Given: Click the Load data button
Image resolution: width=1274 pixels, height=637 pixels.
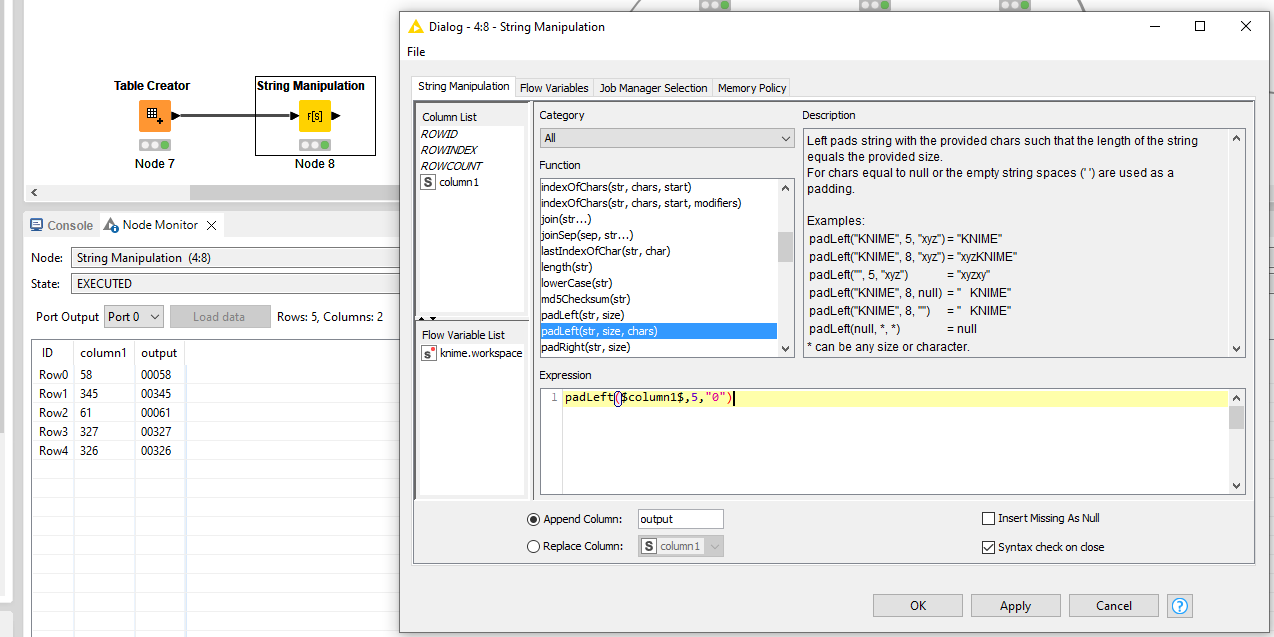Looking at the screenshot, I should (x=219, y=317).
